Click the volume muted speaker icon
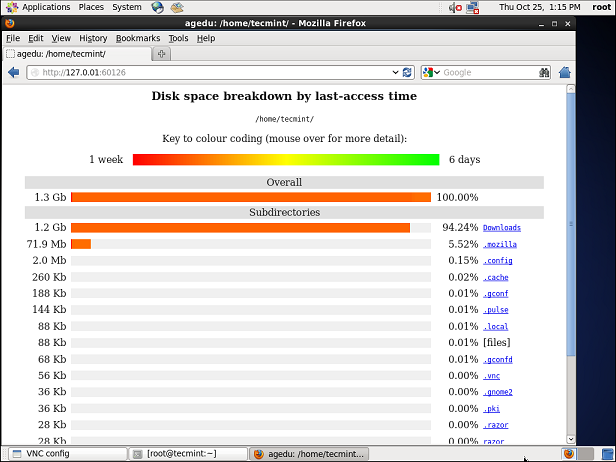Screen dimensions: 616x462 coord(455,7)
